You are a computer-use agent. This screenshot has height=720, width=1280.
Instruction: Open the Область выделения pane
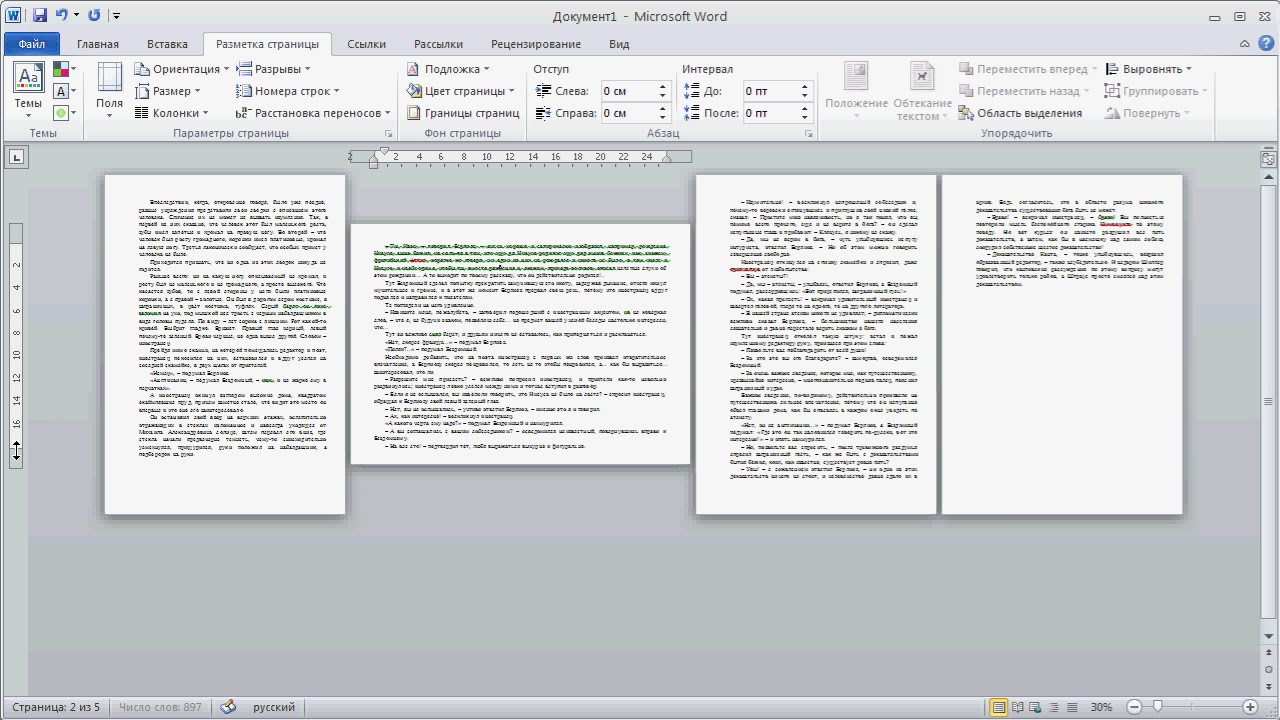tap(1020, 113)
